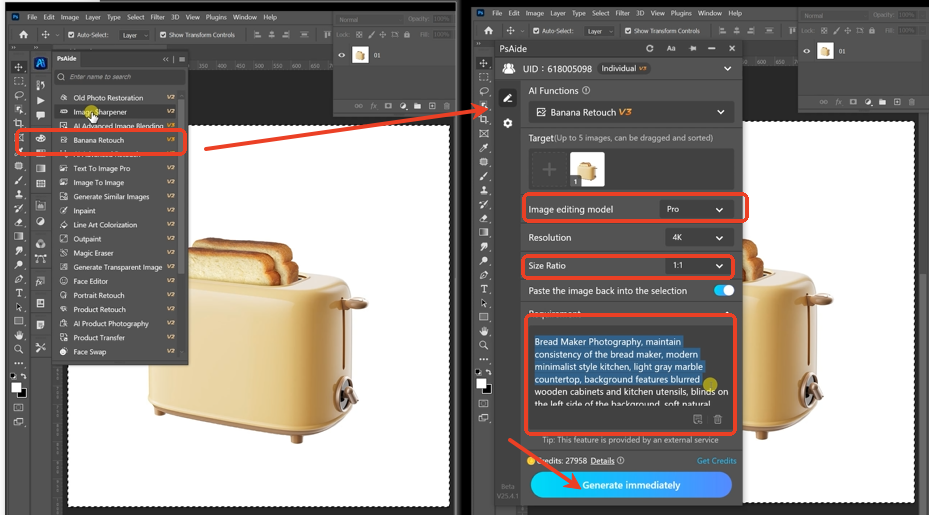Click the PsAide name search field
Screen dimensions: 929x515
click(120, 76)
